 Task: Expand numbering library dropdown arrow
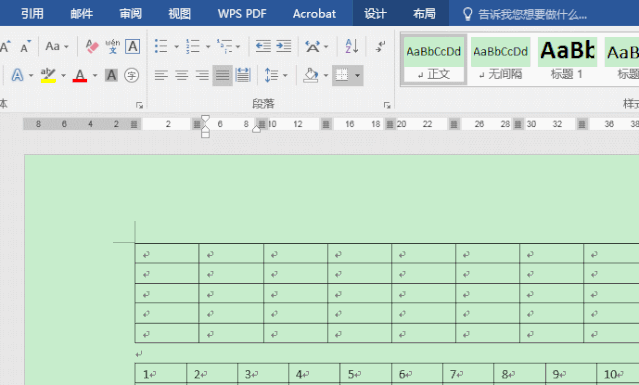tap(208, 46)
